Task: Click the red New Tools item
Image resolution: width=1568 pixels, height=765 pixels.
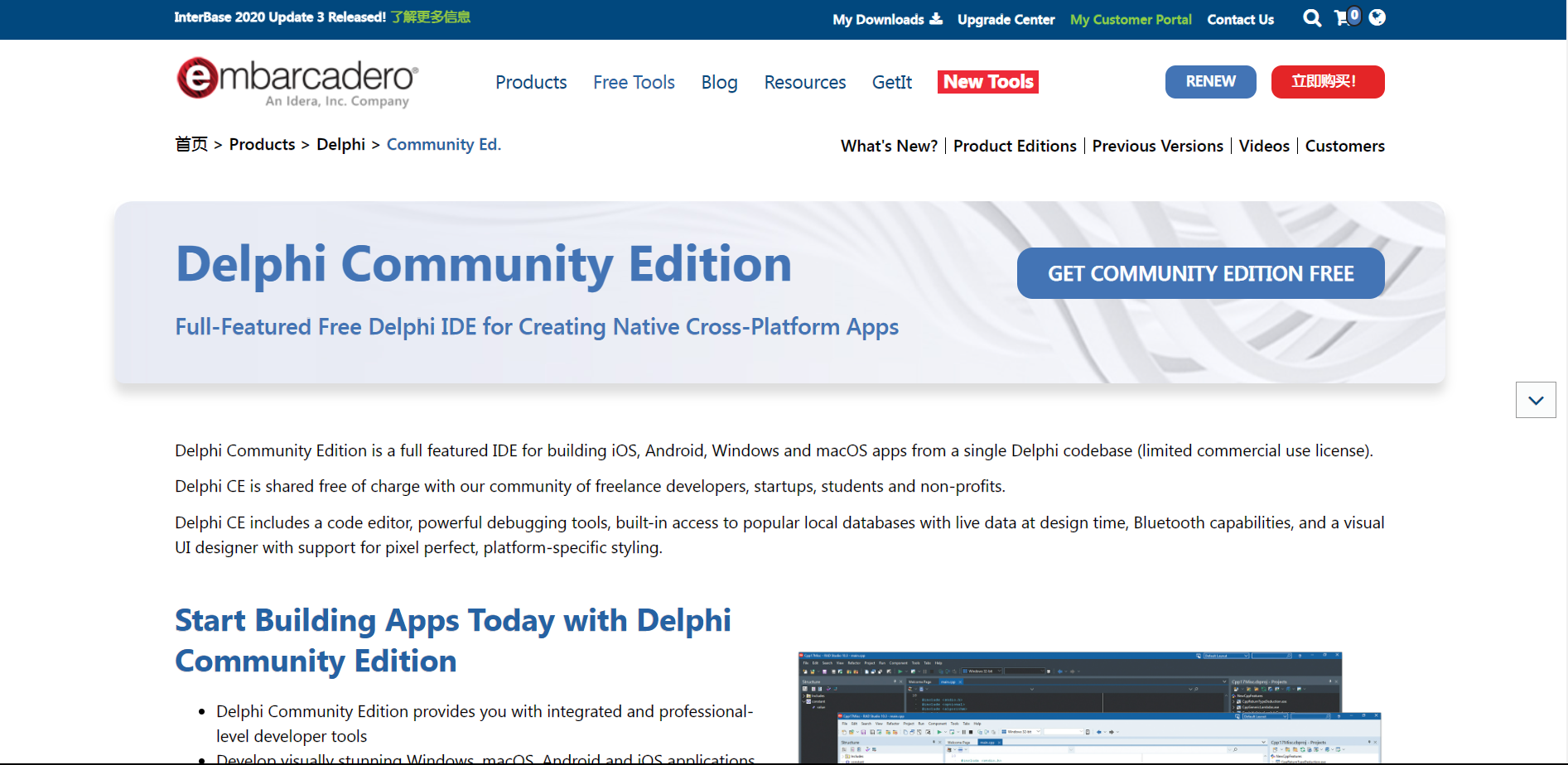Action: click(988, 82)
